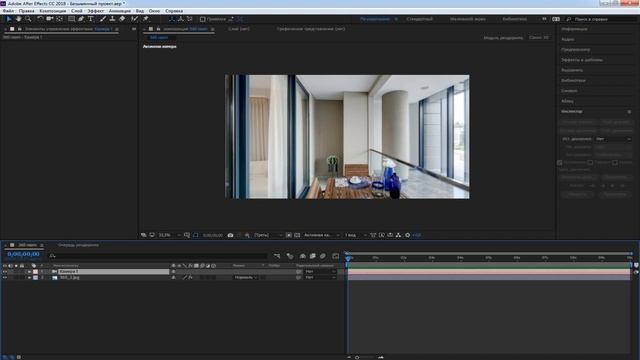Screen dimensions: 640x360
Task: Toggle mask and shape path visibility
Action: click(x=196, y=235)
